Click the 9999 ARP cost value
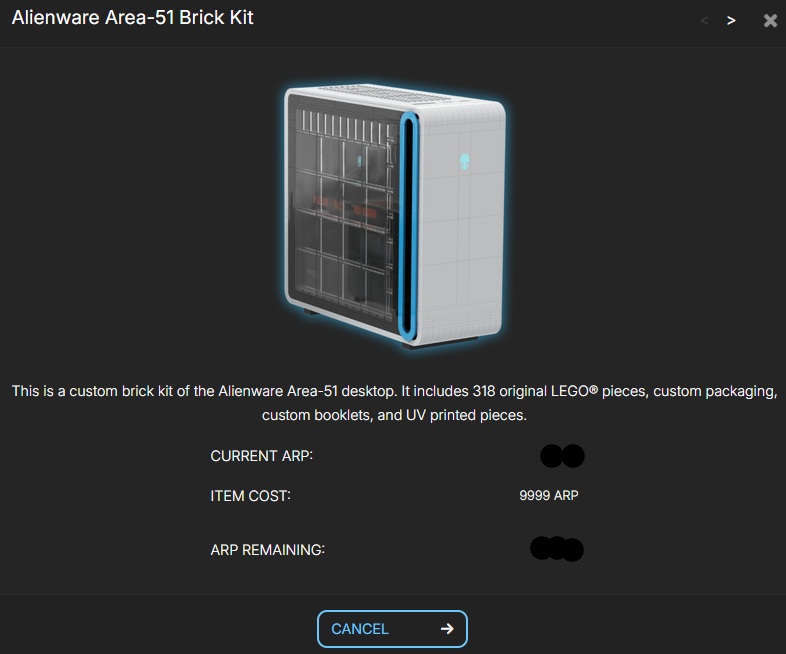786x654 pixels. tap(549, 496)
